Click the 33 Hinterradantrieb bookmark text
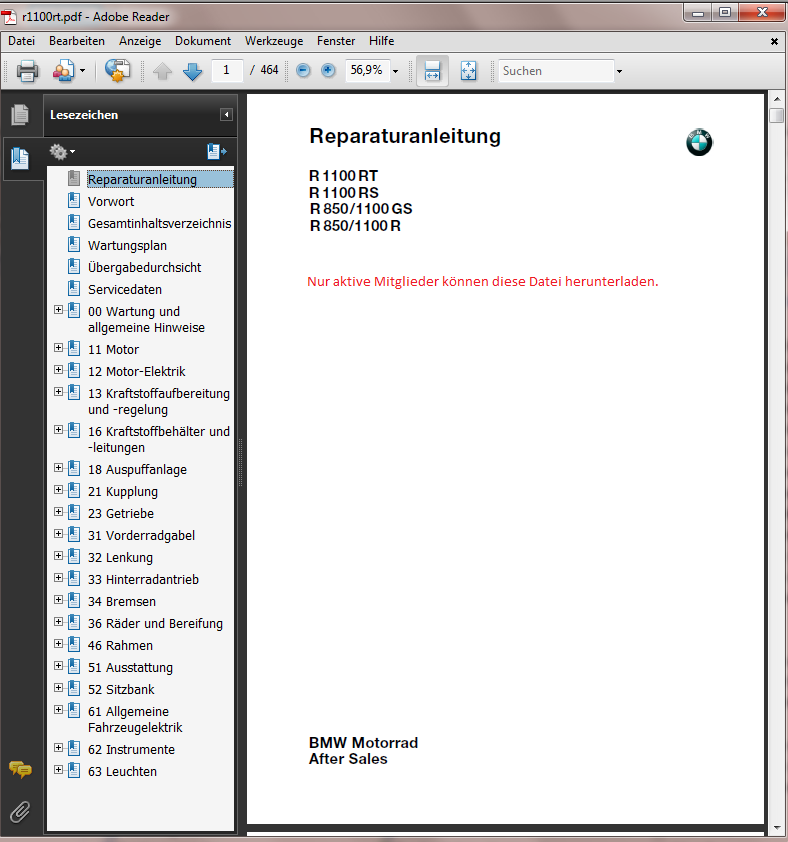 pos(143,579)
